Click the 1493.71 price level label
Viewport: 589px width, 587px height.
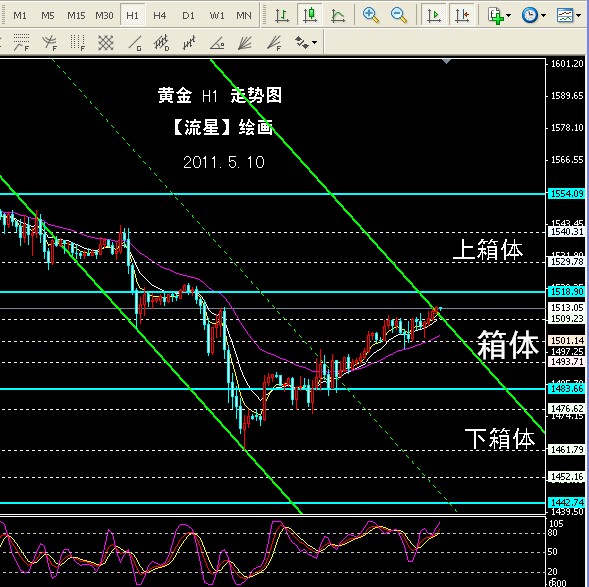[x=567, y=362]
